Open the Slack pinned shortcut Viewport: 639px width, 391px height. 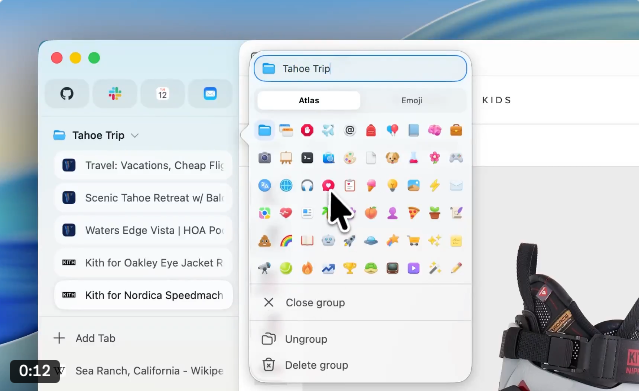tap(115, 94)
